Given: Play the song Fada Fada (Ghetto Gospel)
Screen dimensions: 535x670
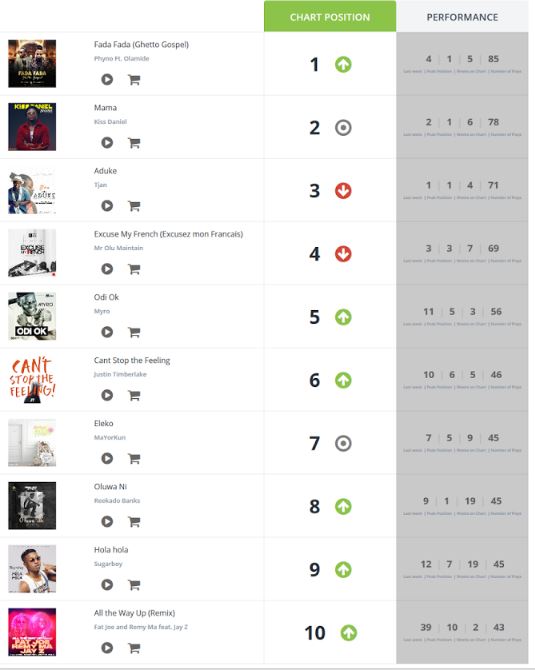Looking at the screenshot, I should pos(107,79).
